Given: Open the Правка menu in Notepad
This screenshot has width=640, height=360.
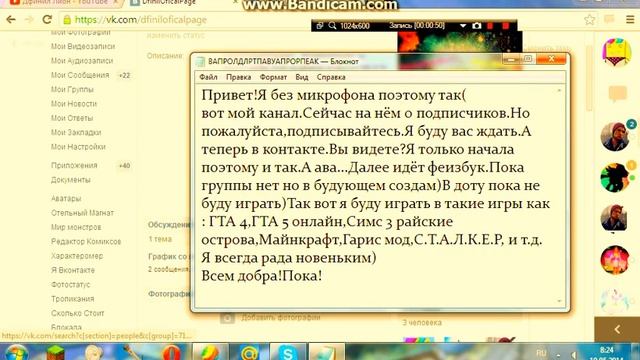Looking at the screenshot, I should (238, 77).
